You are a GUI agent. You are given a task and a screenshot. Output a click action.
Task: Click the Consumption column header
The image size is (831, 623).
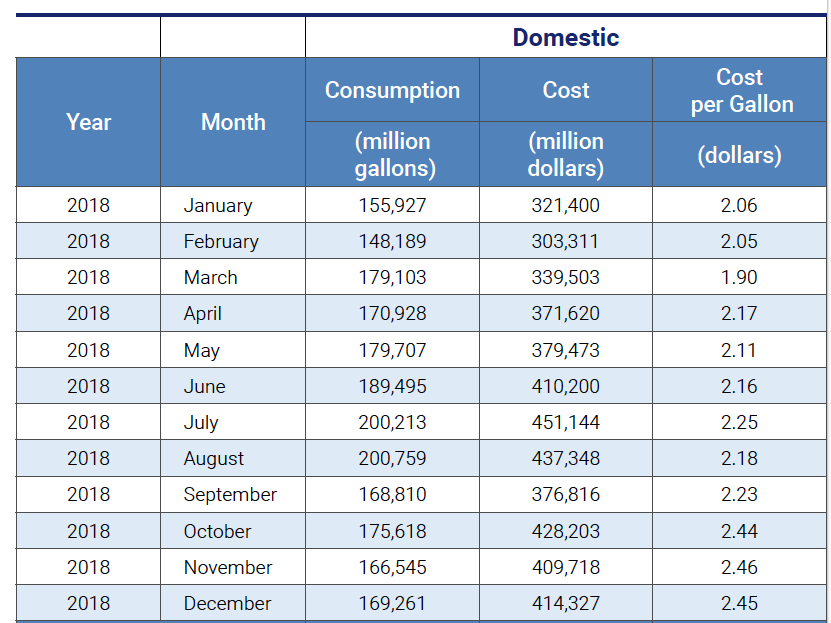(392, 90)
